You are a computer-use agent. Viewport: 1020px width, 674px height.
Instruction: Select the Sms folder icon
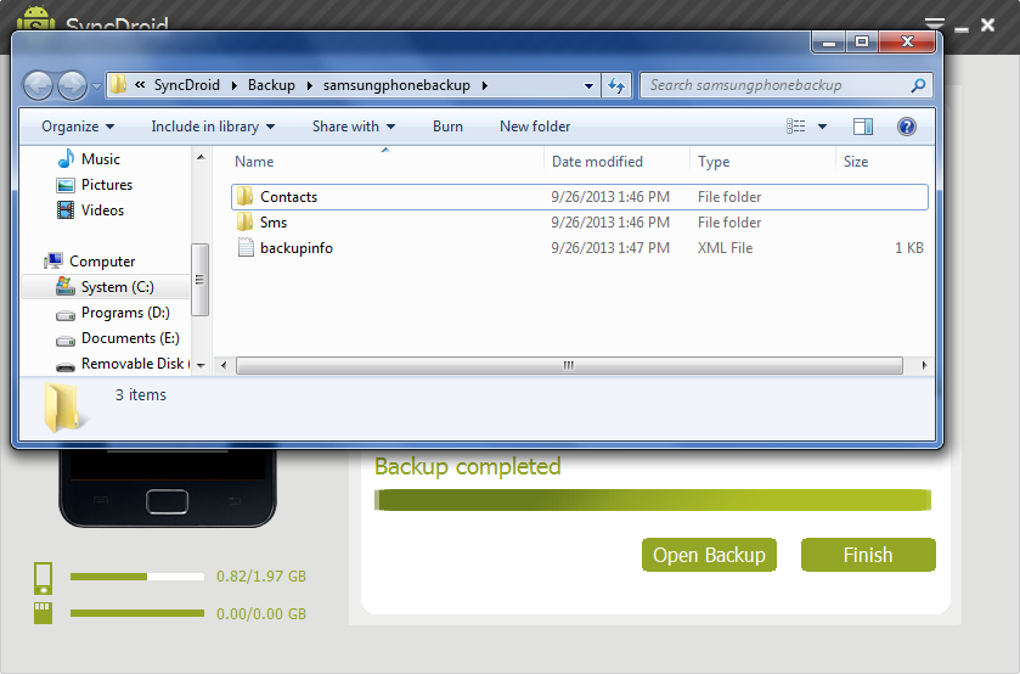pos(245,222)
